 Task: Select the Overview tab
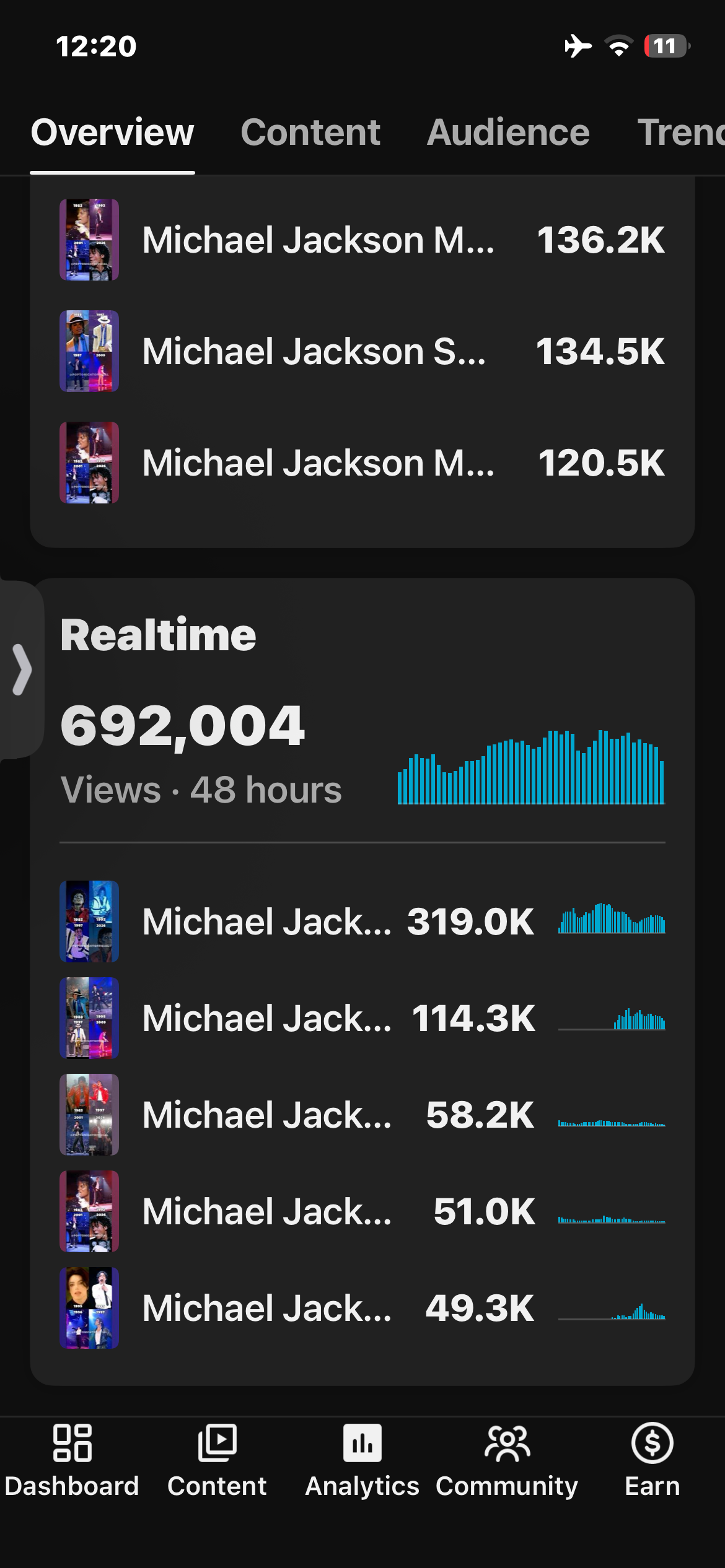click(x=112, y=132)
